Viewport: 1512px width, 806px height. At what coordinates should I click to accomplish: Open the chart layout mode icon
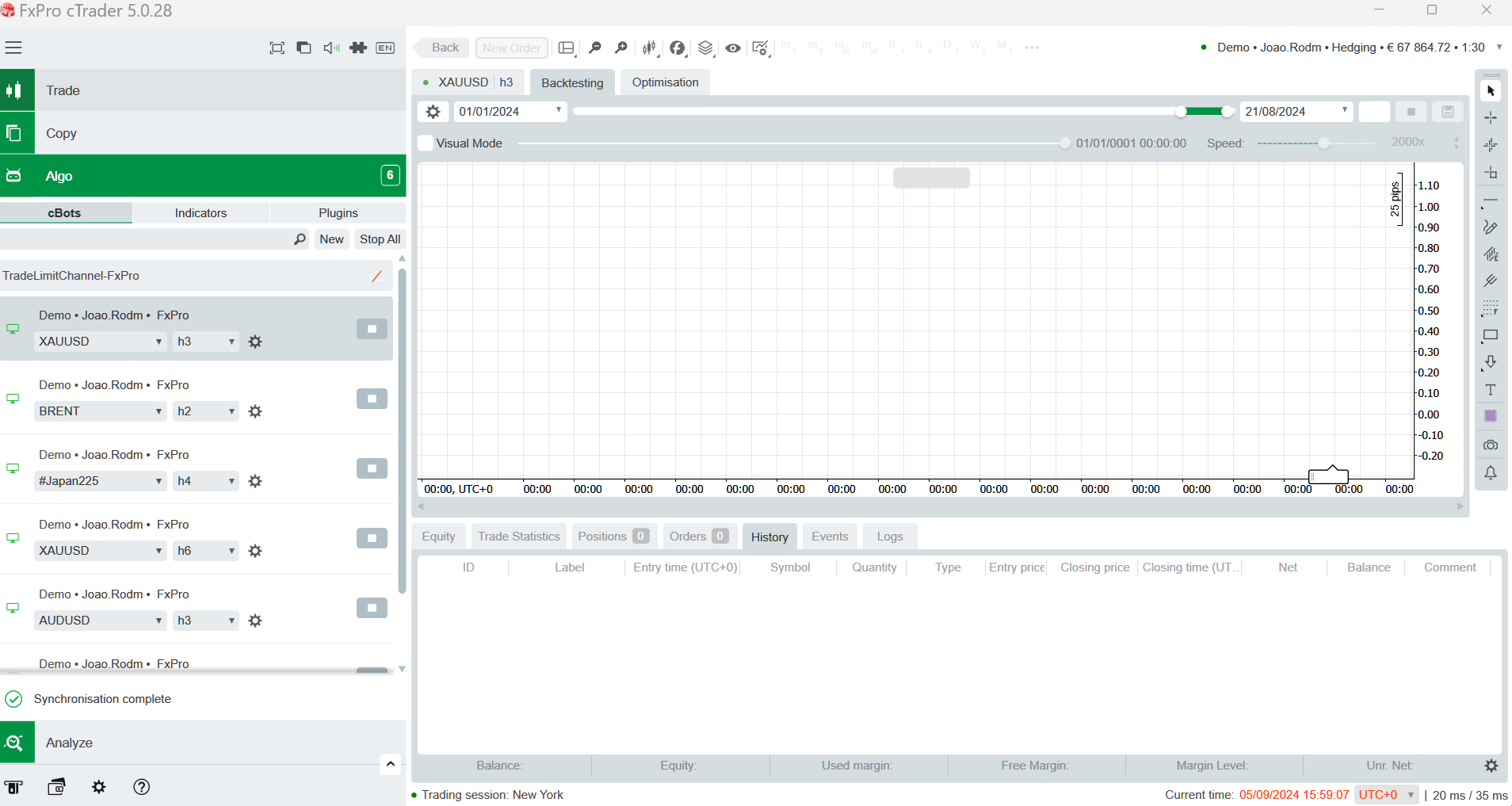567,48
